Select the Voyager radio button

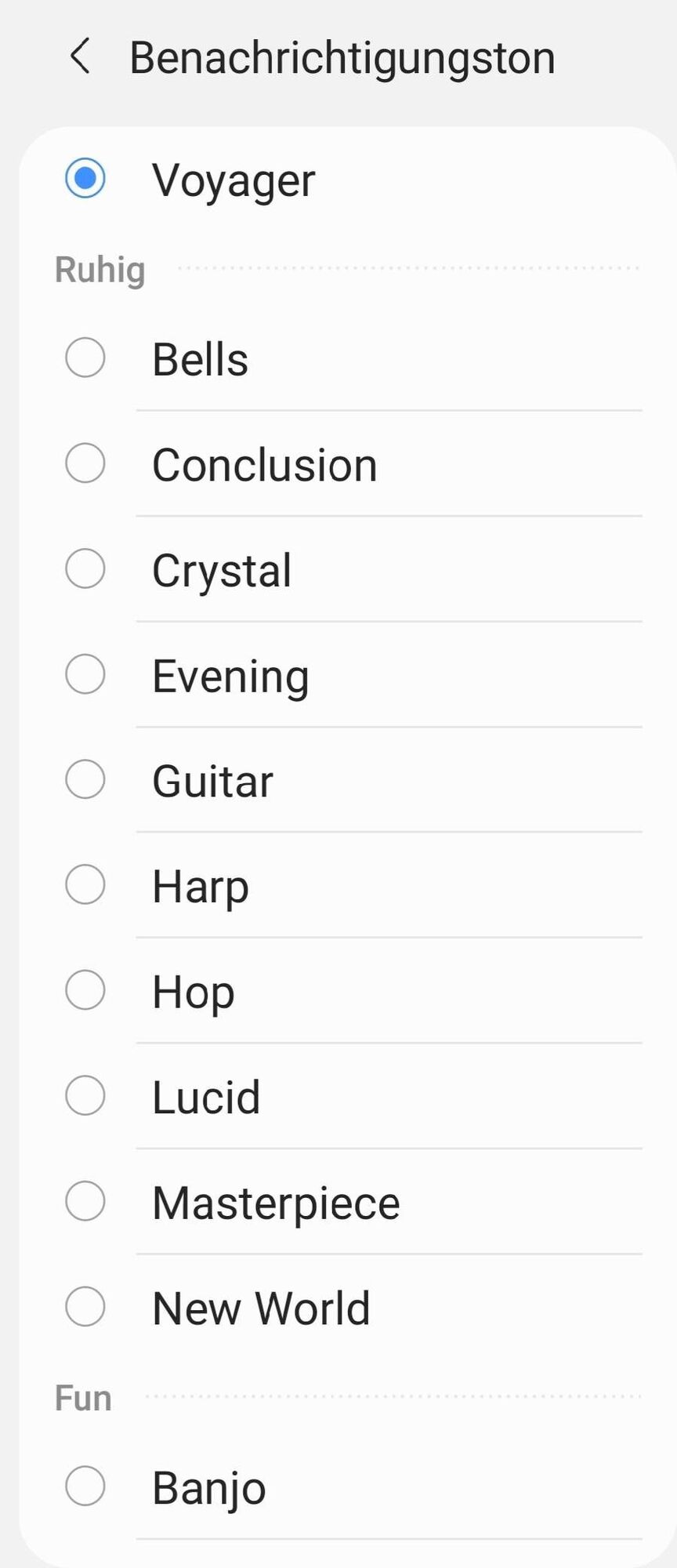[x=85, y=178]
